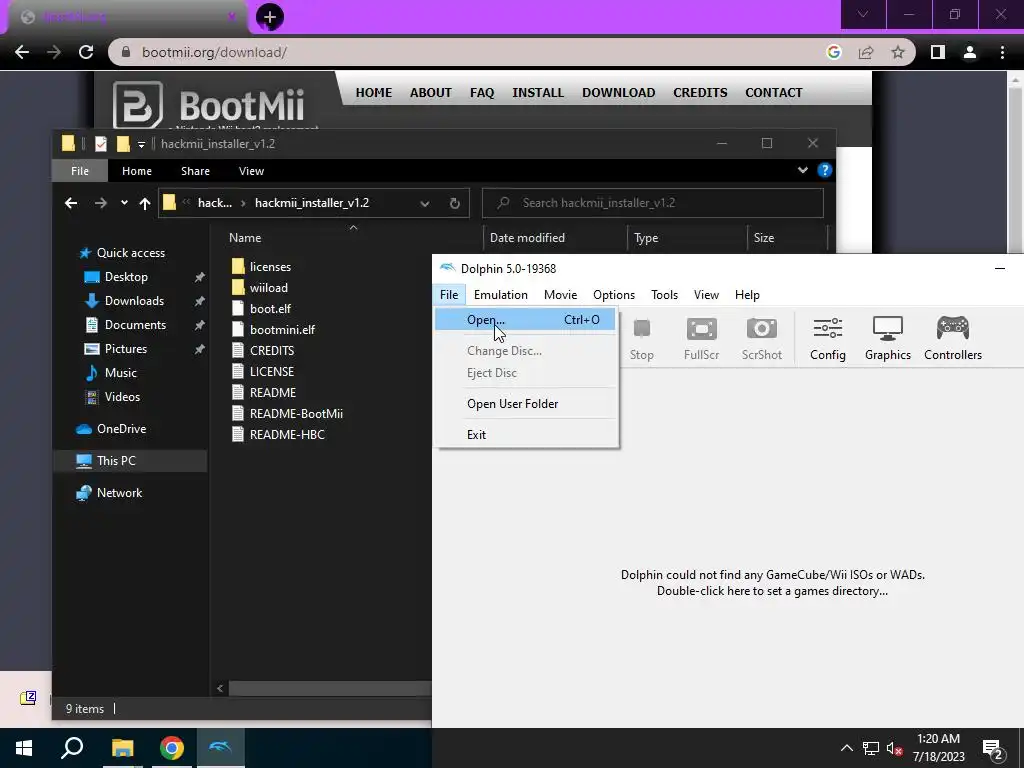
Task: Open the address bar history dropdown
Action: click(424, 203)
